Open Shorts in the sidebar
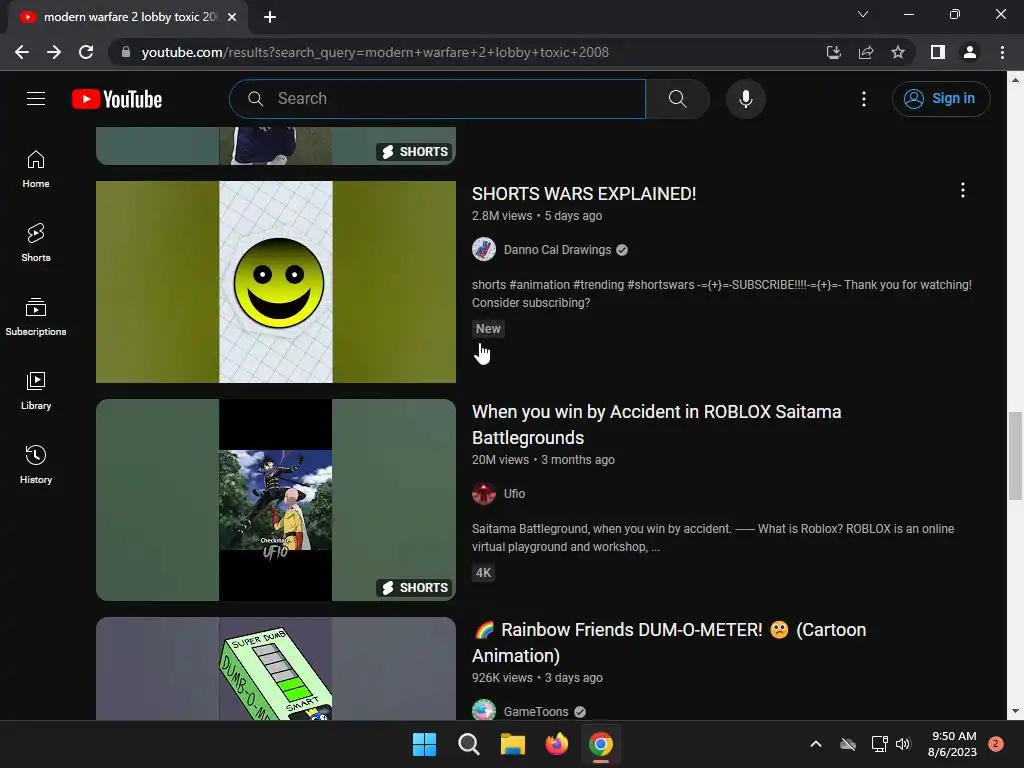 pyautogui.click(x=36, y=243)
